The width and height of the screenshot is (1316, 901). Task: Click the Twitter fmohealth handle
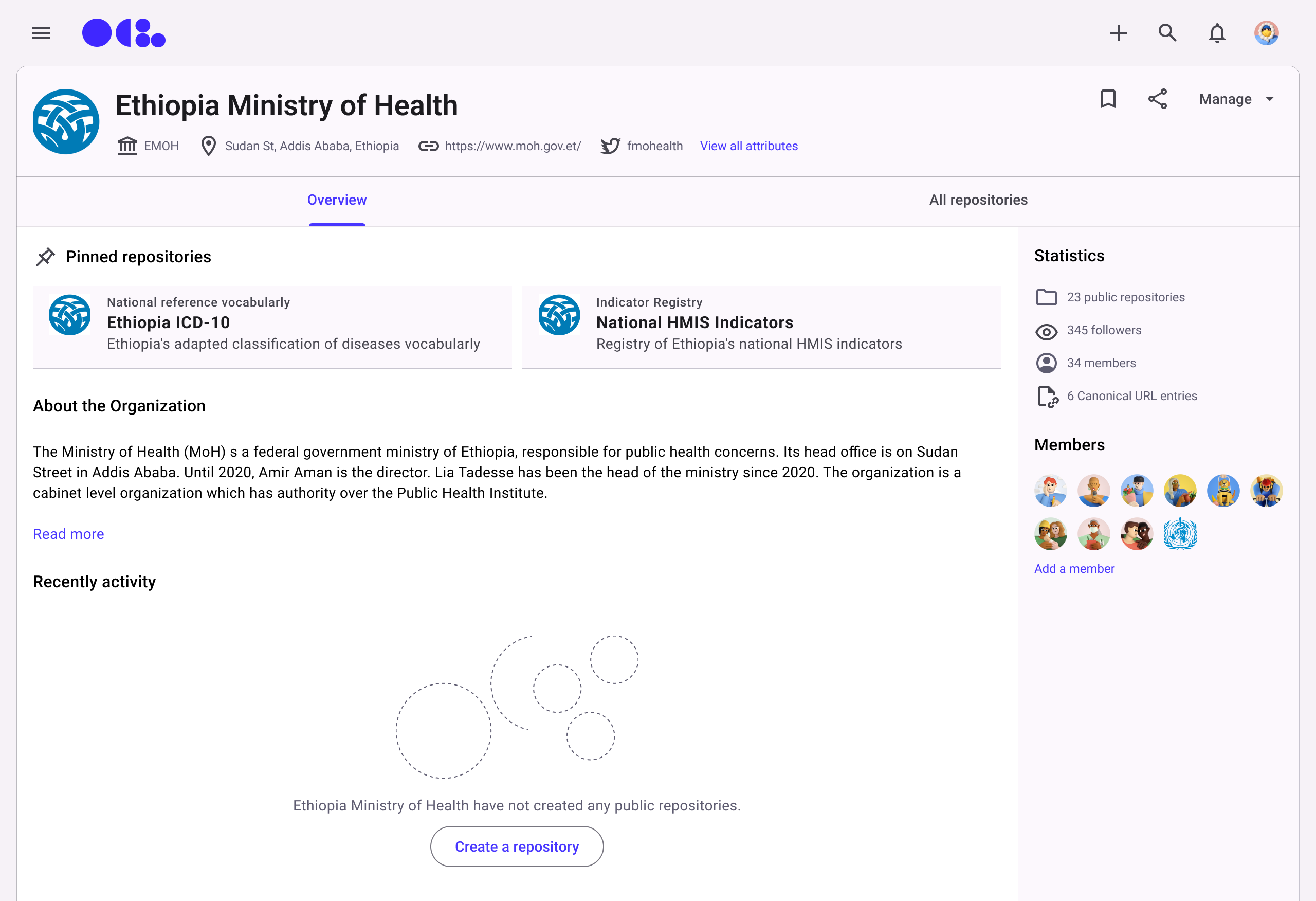click(654, 146)
